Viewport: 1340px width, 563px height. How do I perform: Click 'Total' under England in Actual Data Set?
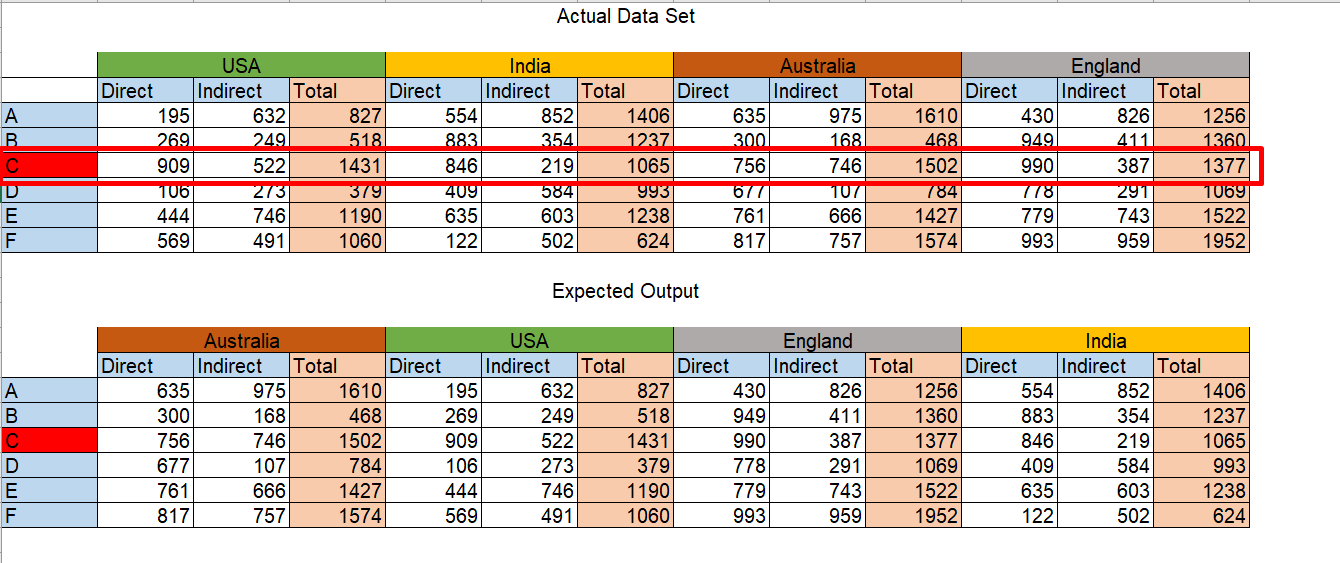[x=1201, y=90]
